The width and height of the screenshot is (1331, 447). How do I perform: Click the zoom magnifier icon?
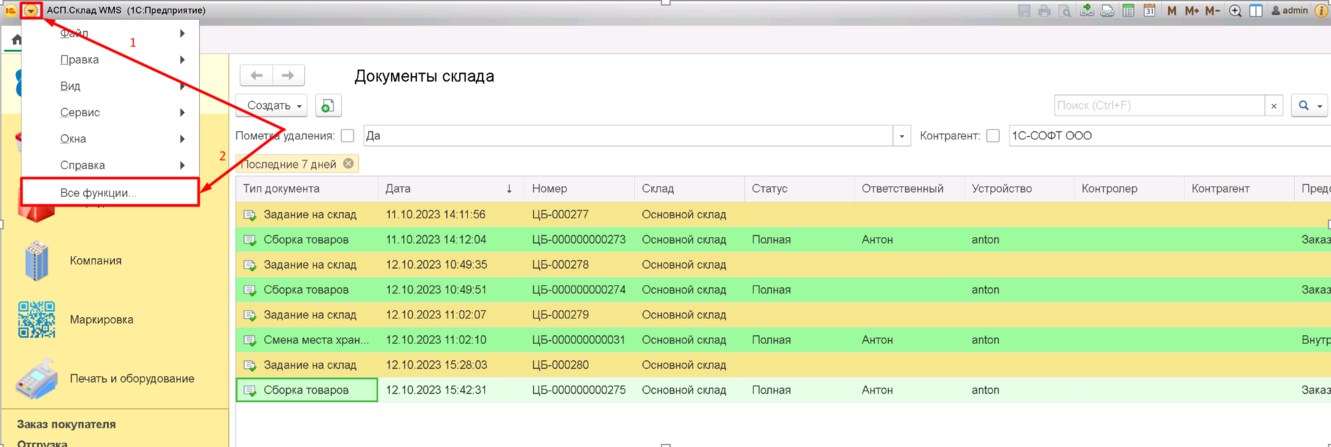click(x=1235, y=11)
